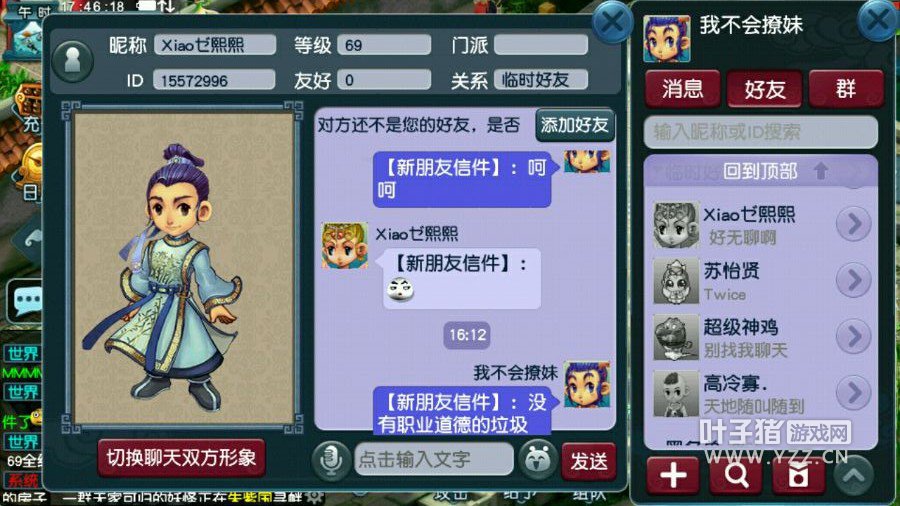
Task: Expand 苏怡贤 friend entry arrow
Action: (854, 280)
